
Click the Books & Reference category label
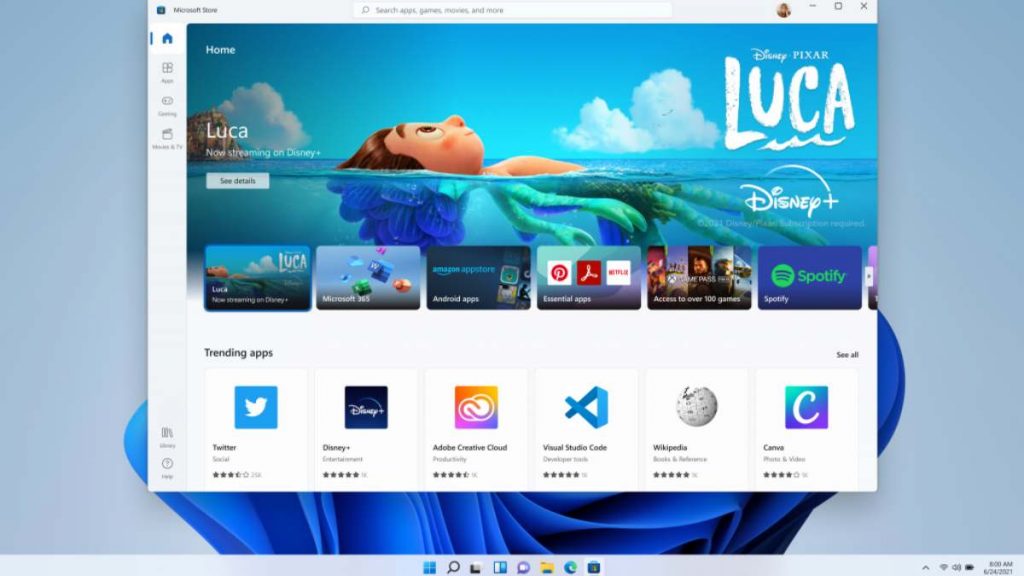680,459
